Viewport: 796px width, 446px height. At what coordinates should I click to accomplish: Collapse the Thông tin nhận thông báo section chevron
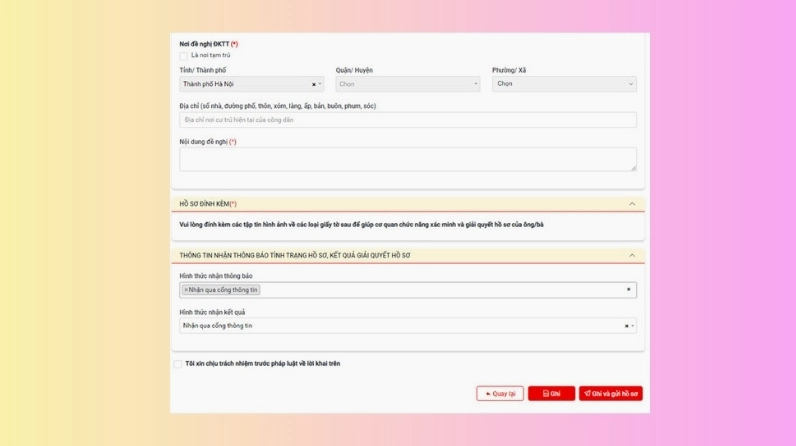pyautogui.click(x=631, y=256)
